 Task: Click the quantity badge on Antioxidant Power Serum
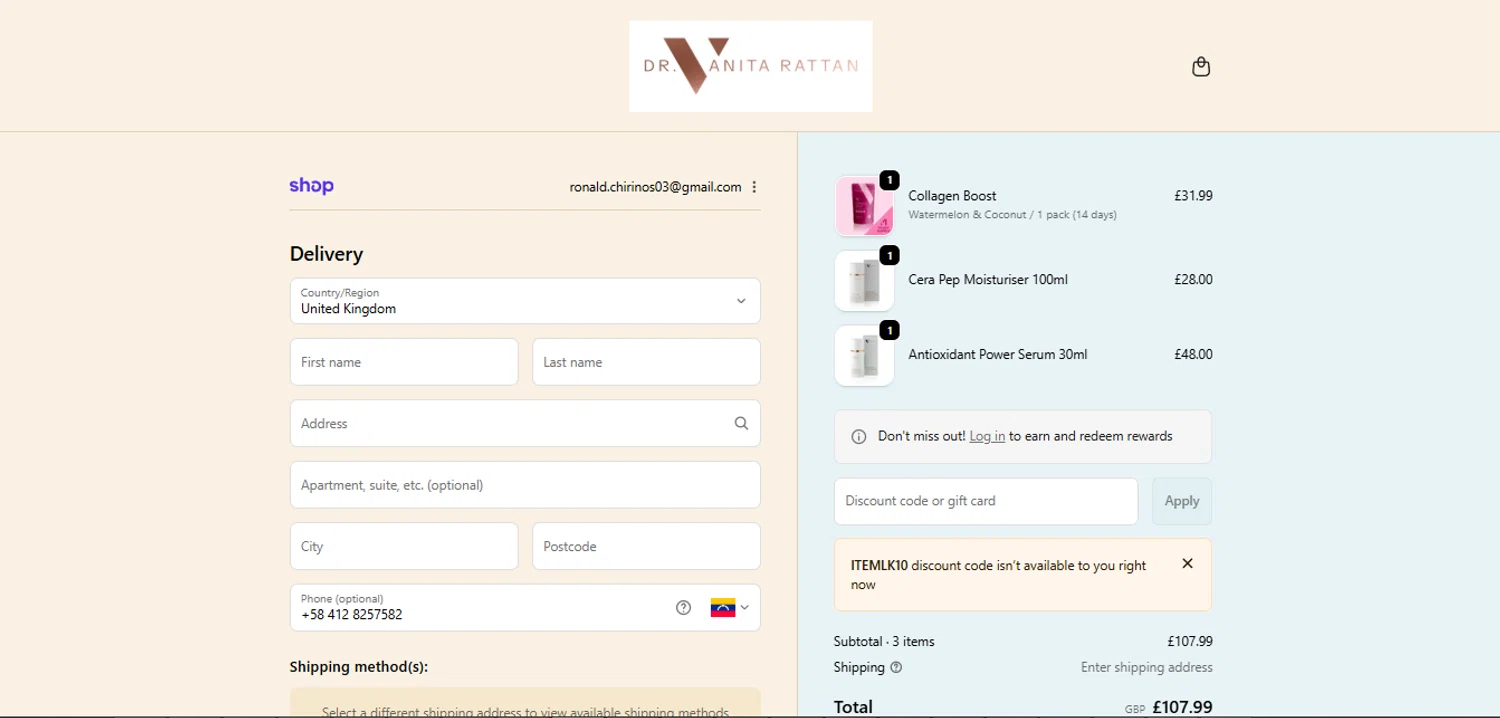click(x=889, y=330)
